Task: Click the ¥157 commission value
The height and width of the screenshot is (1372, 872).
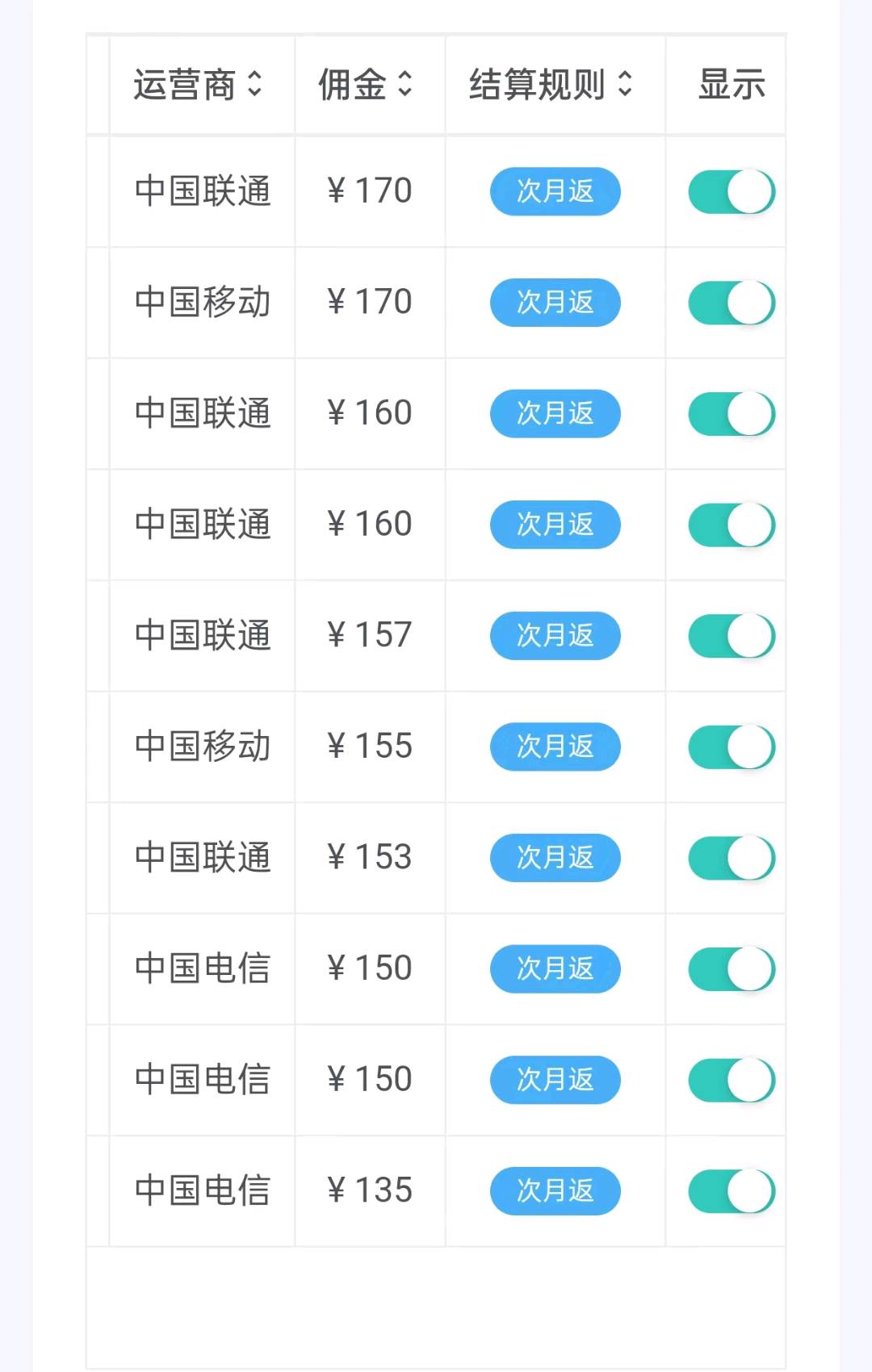Action: (370, 636)
